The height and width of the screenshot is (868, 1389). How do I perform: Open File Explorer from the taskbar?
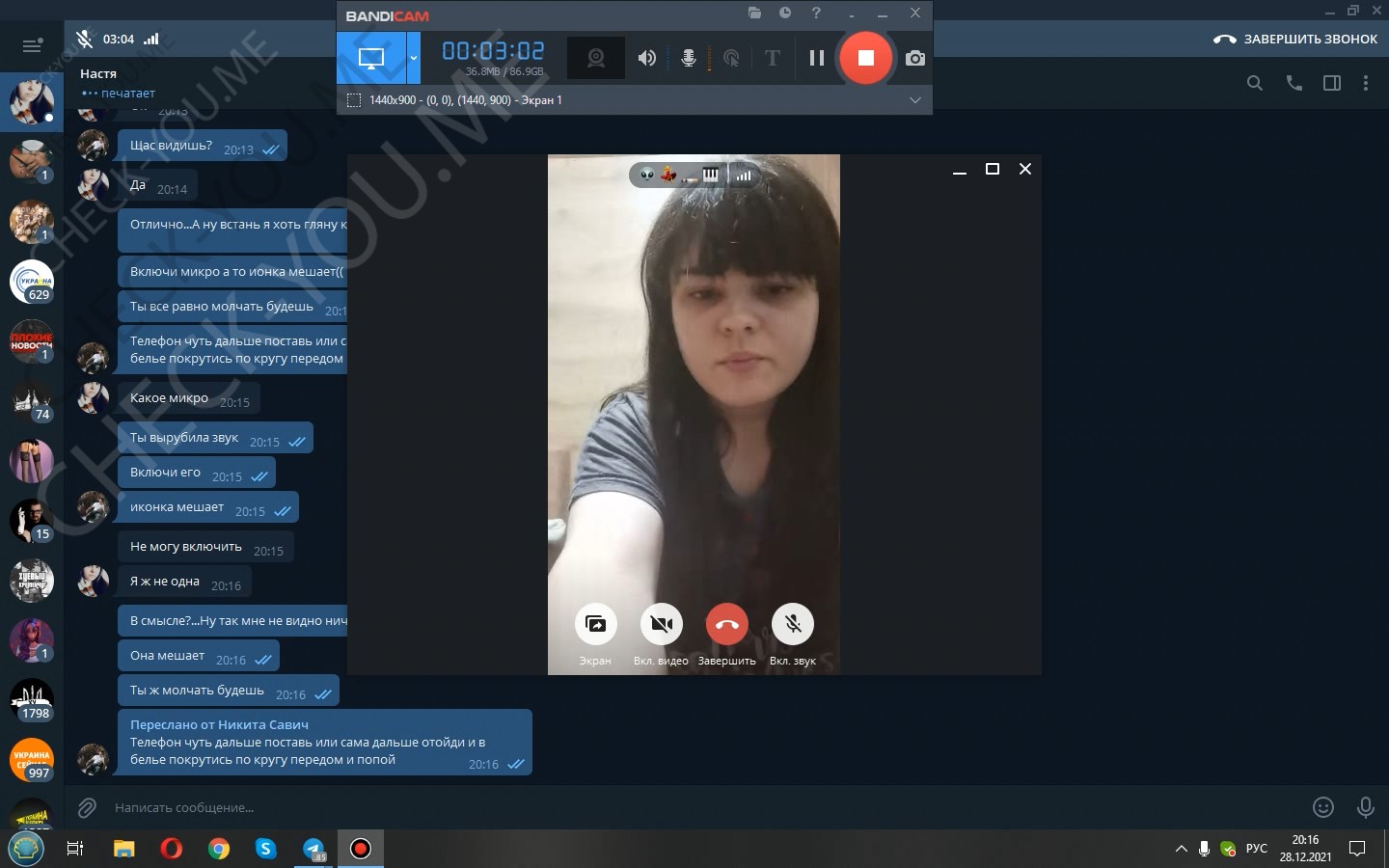coord(124,849)
